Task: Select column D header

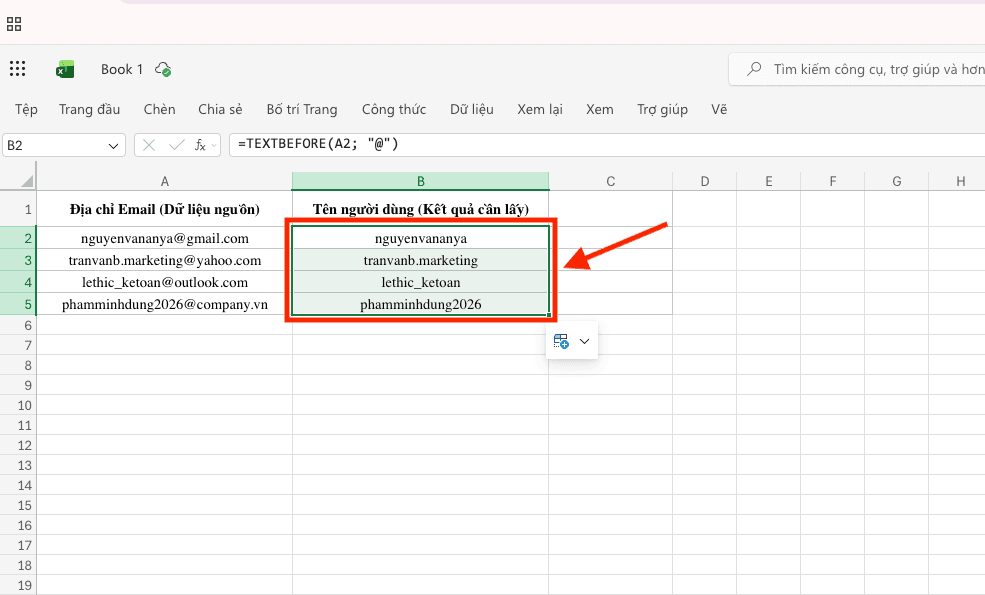Action: [x=705, y=182]
